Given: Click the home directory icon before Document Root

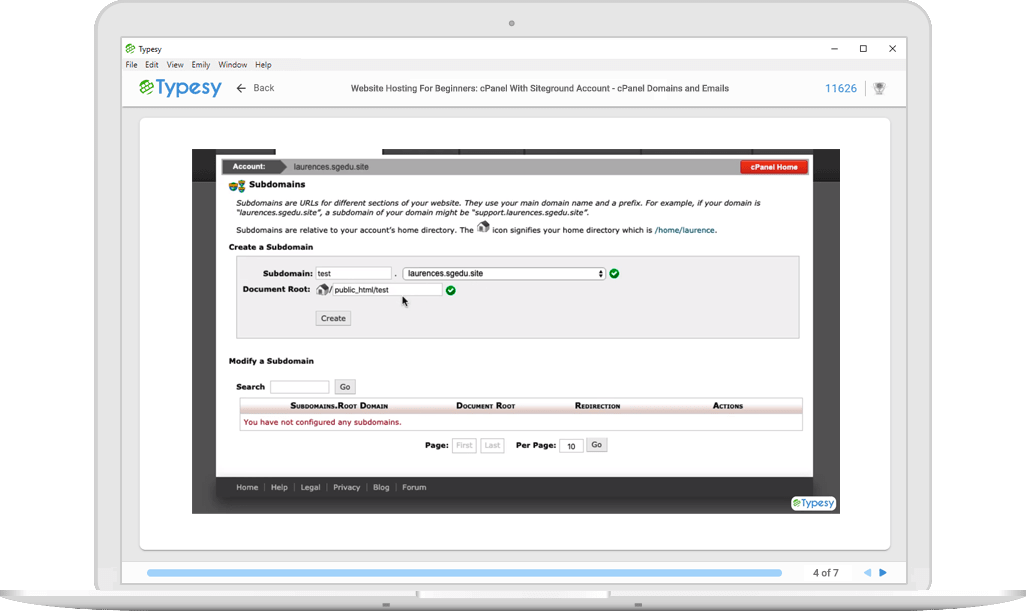Looking at the screenshot, I should [322, 289].
